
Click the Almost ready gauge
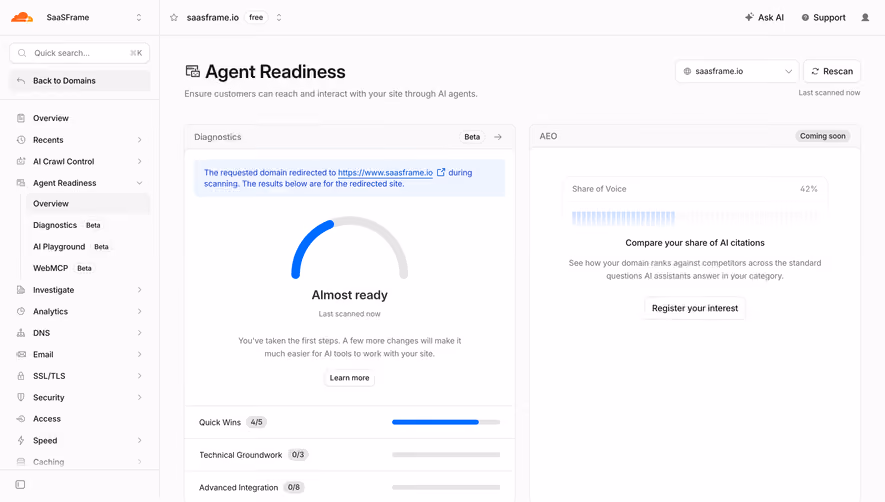coord(349,247)
